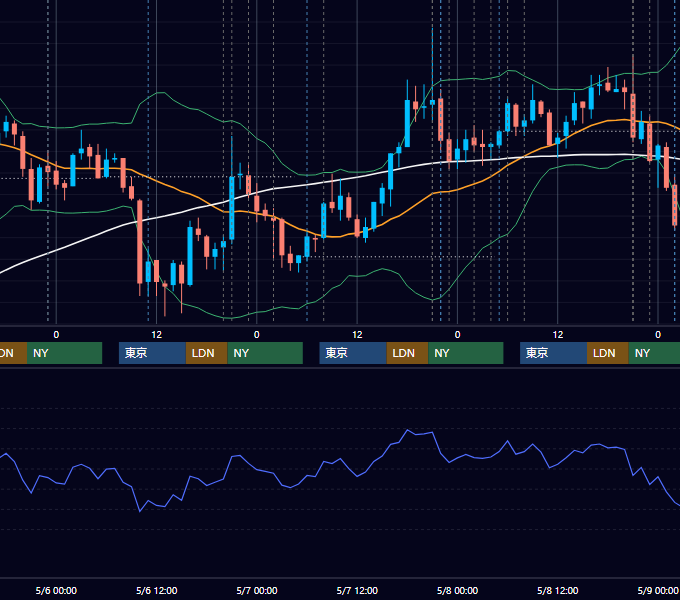This screenshot has height=600, width=680.
Task: Click the '12' hour label above 5/8 東京
Action: tap(558, 335)
